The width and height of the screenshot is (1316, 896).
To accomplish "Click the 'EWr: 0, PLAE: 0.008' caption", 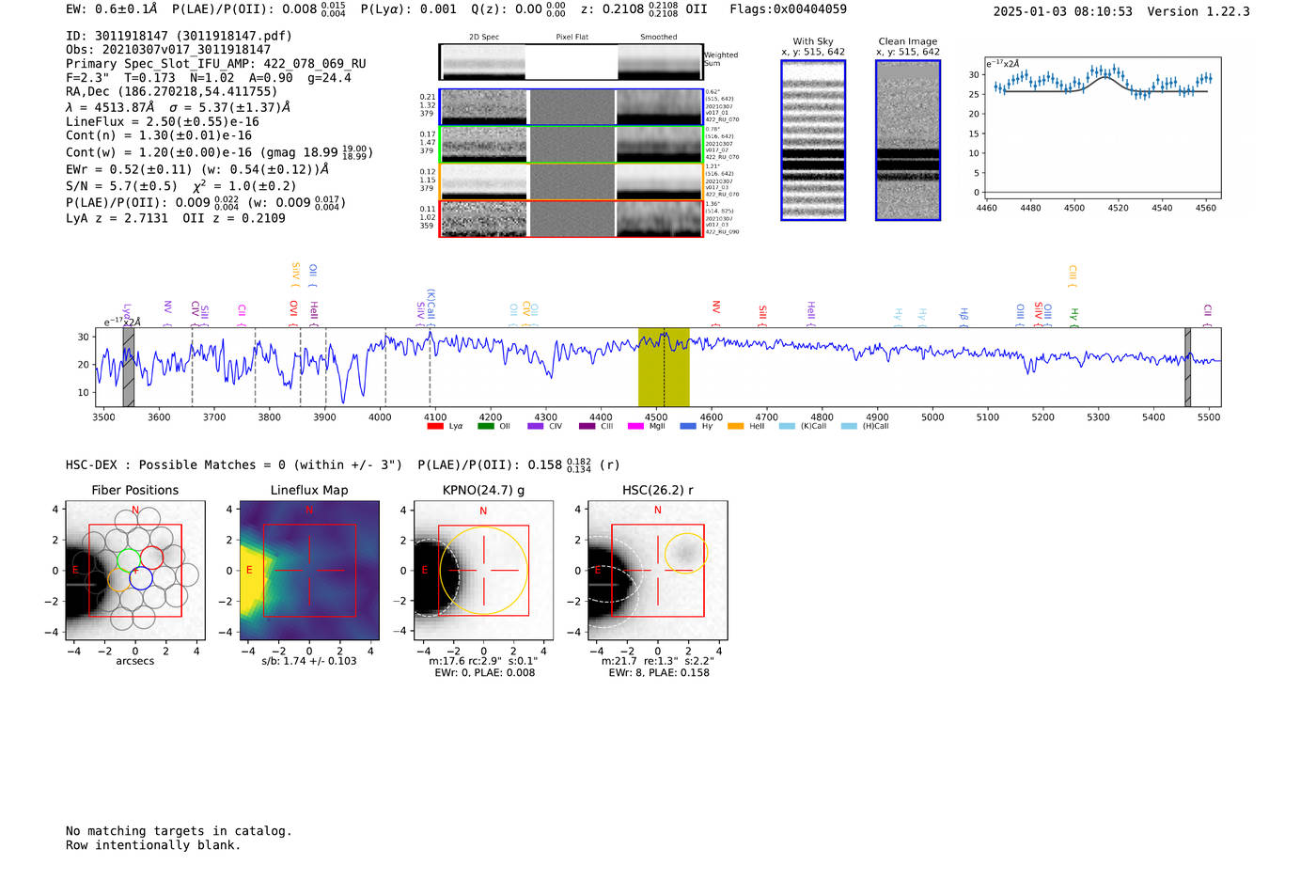I will (x=485, y=672).
